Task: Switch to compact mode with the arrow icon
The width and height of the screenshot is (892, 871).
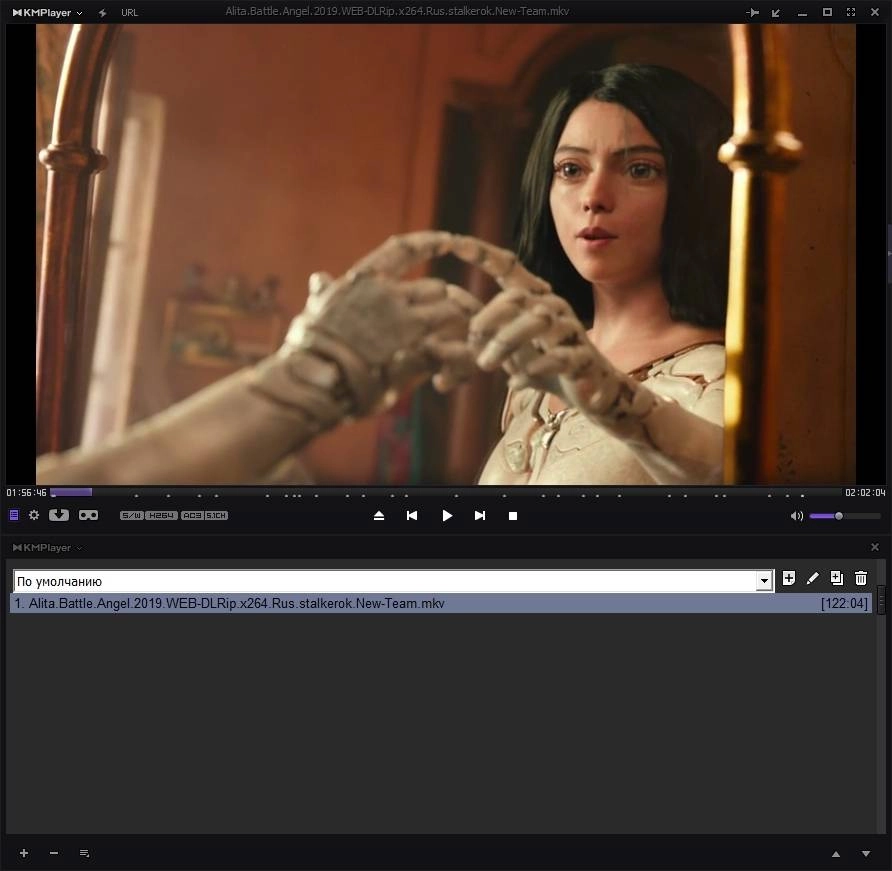Action: [x=776, y=13]
